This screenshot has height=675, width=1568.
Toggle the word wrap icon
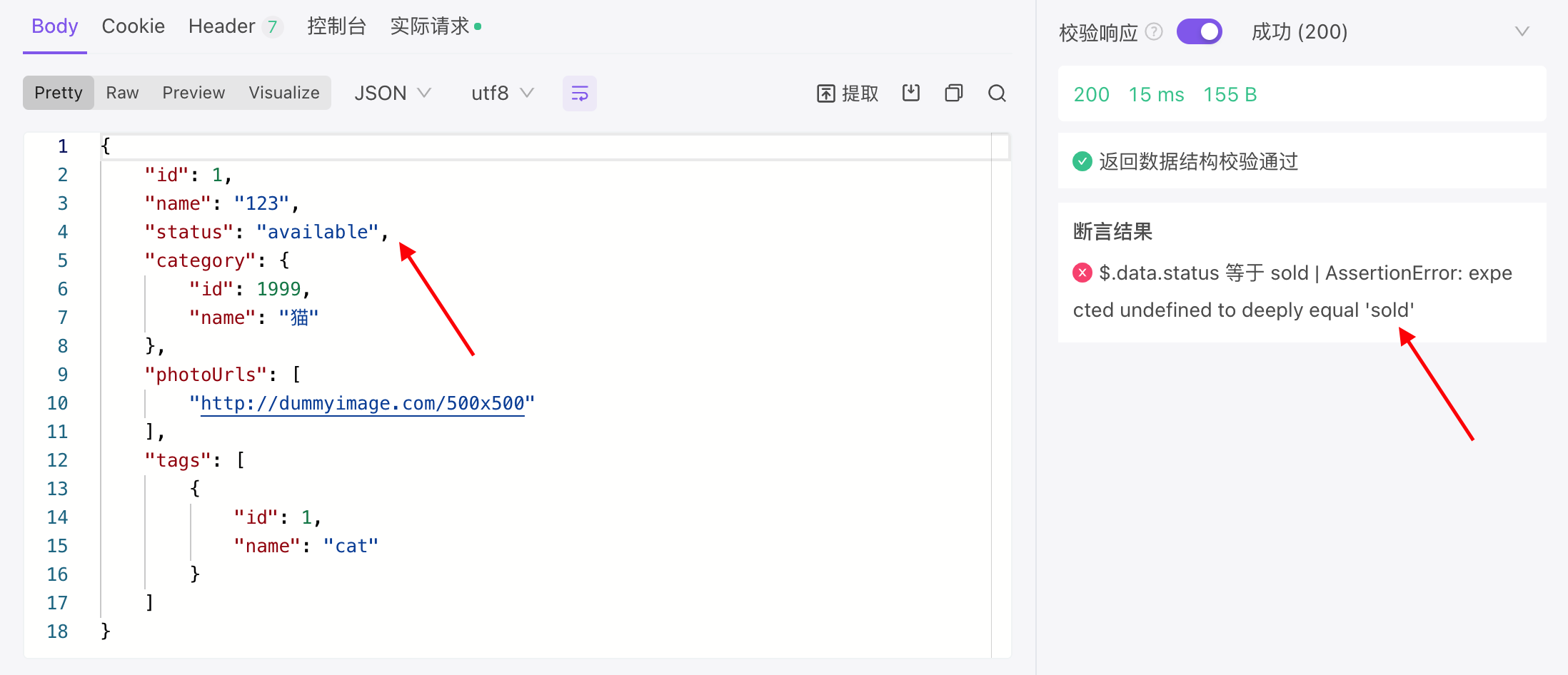coord(579,93)
